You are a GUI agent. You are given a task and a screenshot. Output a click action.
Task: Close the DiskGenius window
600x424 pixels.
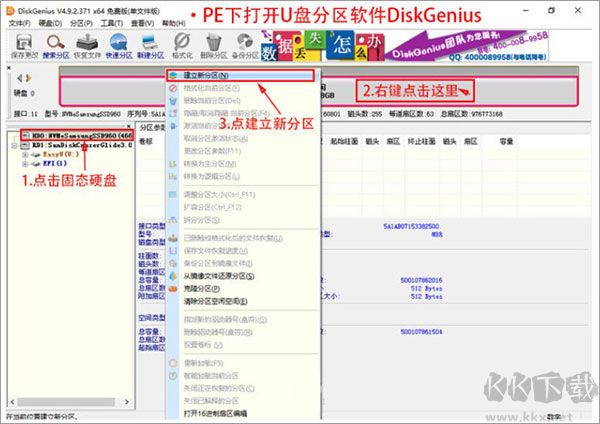coord(578,11)
